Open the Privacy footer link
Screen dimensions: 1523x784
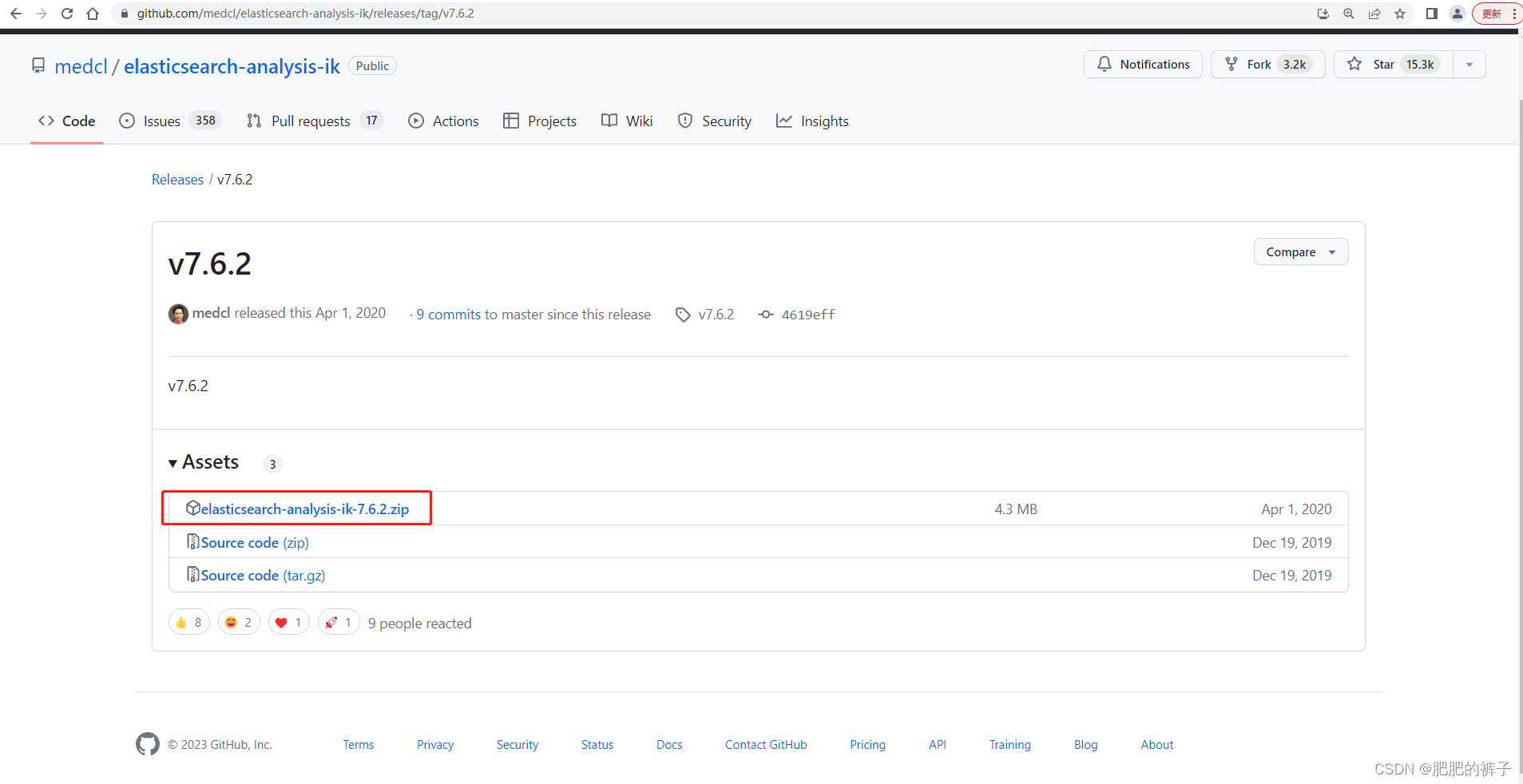point(435,745)
